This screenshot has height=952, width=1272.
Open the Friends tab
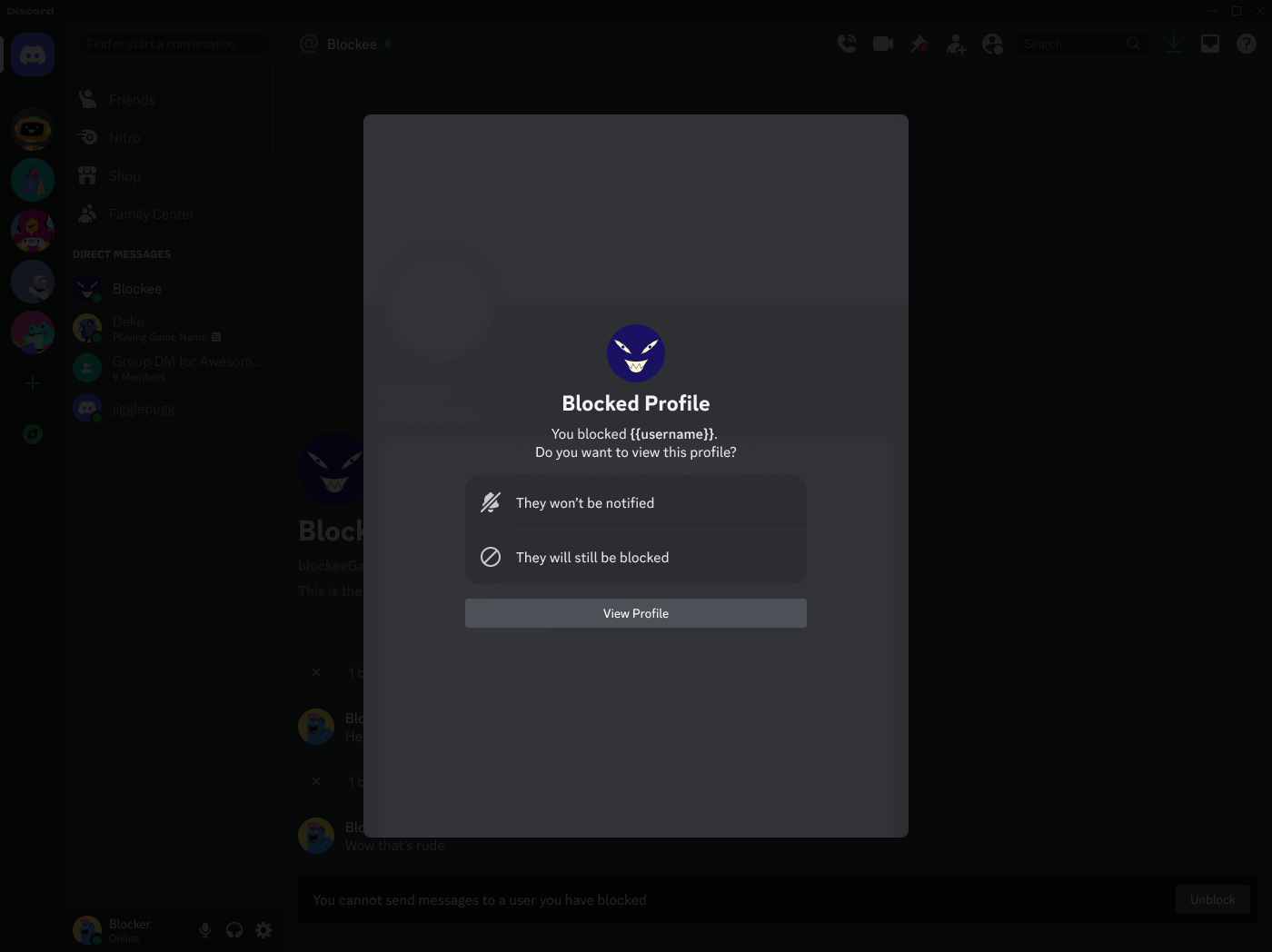131,99
